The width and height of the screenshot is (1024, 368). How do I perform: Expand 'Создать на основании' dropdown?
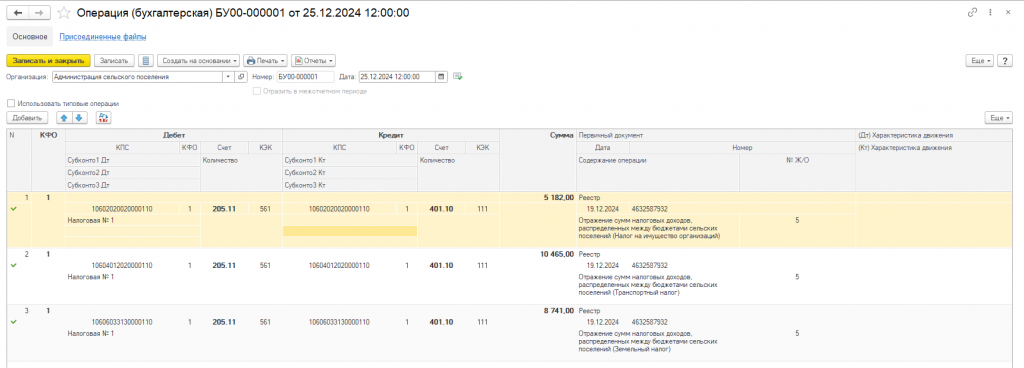pos(199,61)
